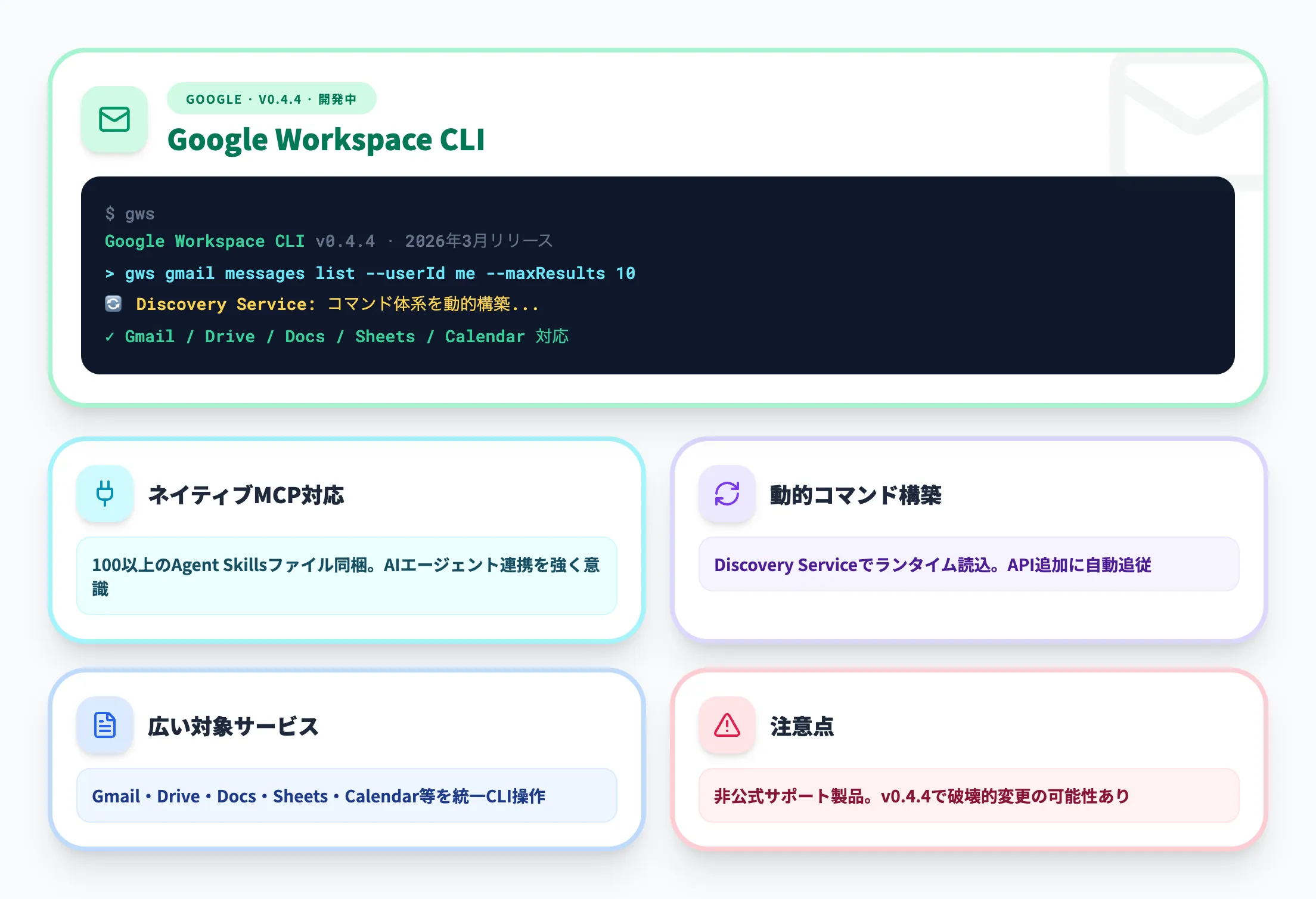Click the Google Workspace CLI title link

coord(327,139)
